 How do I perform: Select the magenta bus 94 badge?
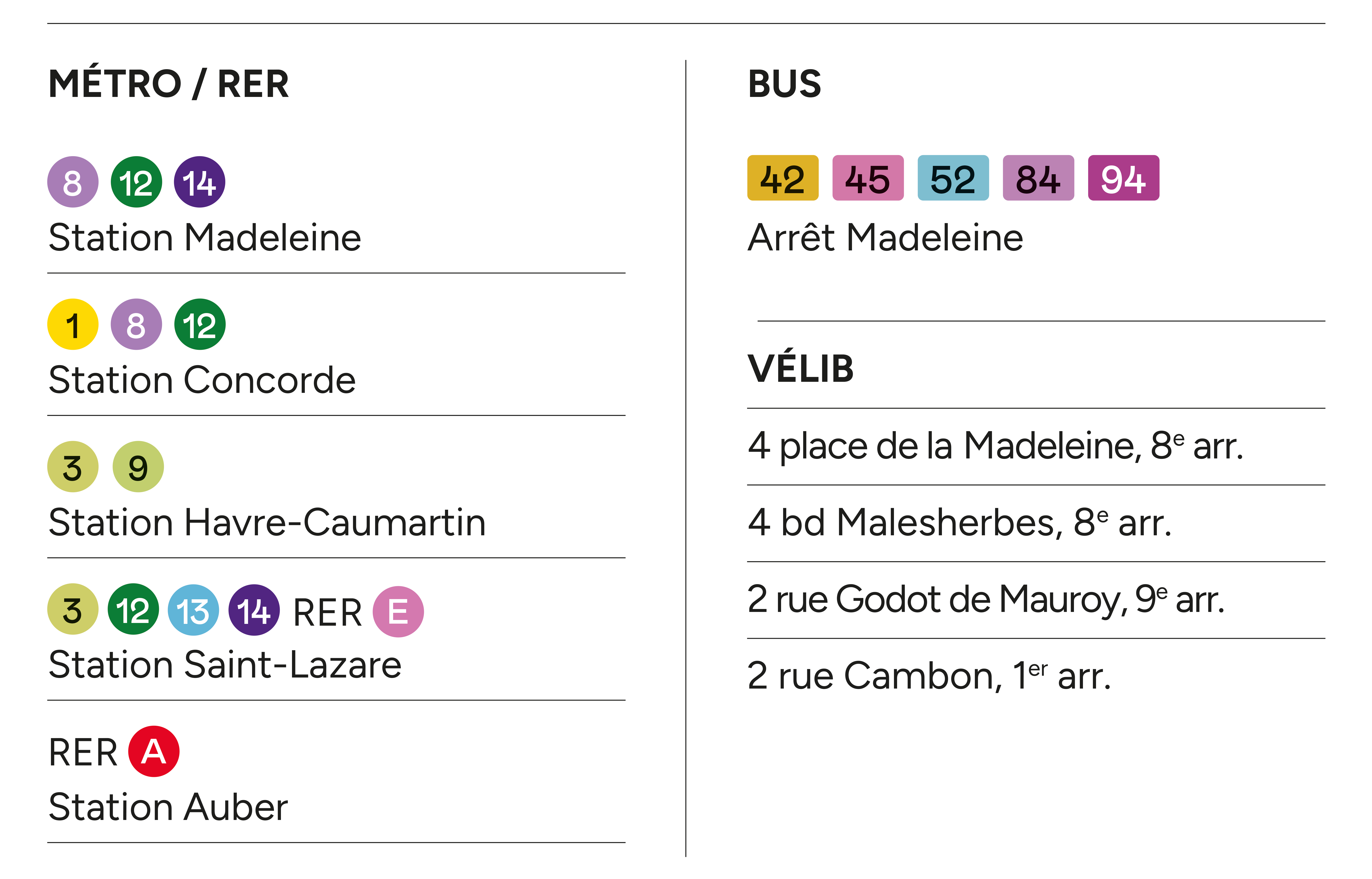1123,178
